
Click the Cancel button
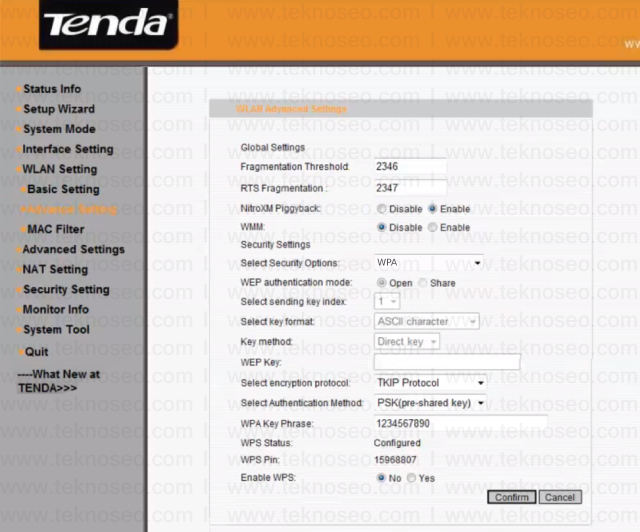[560, 497]
